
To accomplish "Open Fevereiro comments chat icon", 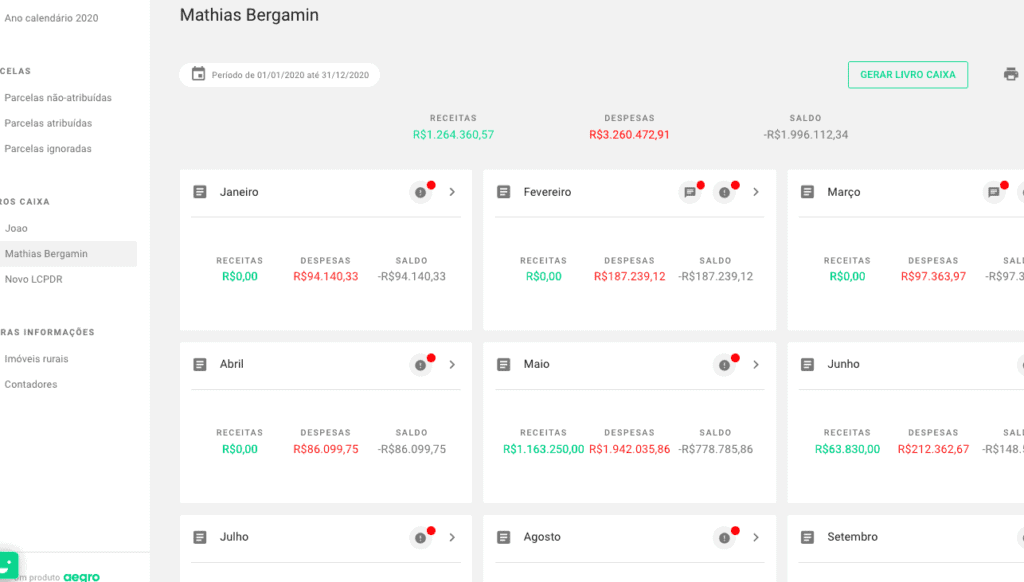I will 690,192.
